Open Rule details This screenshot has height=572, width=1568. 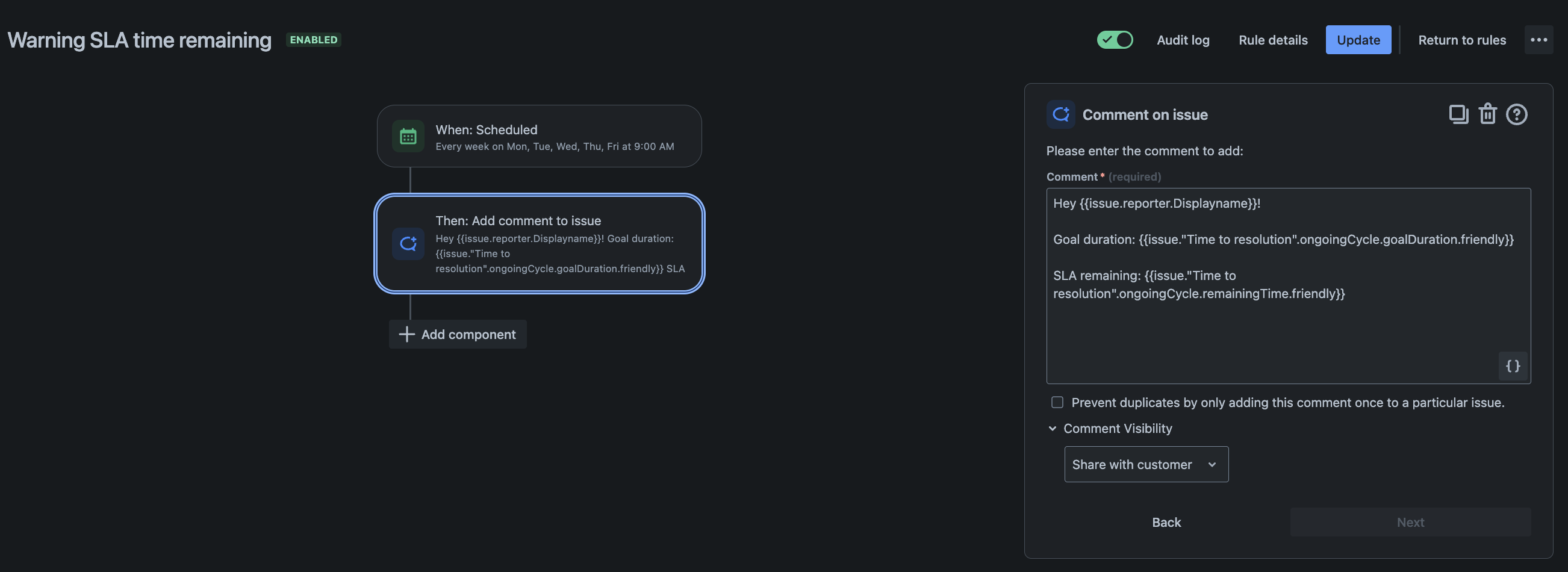click(x=1273, y=40)
